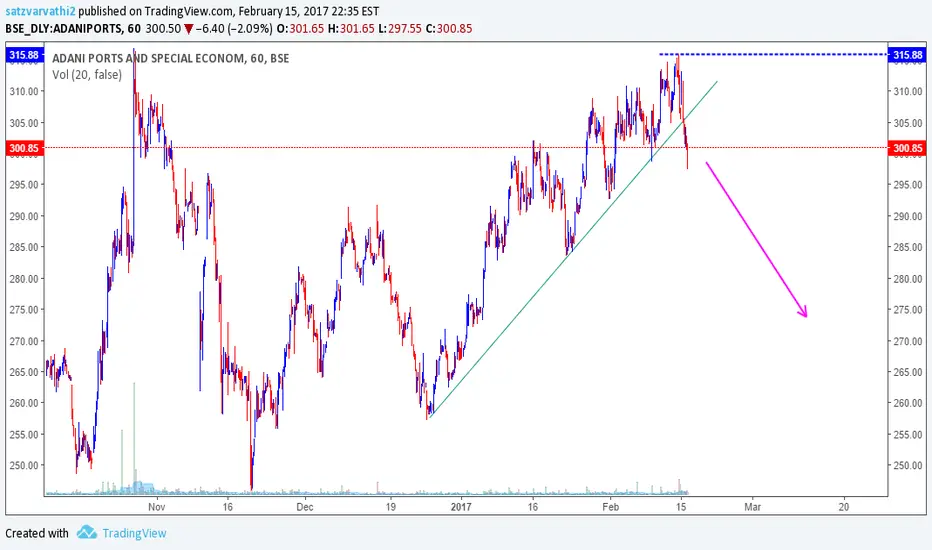Click the red 300.85 price label on the left axis
Screen dimensions: 932x550
(24, 147)
